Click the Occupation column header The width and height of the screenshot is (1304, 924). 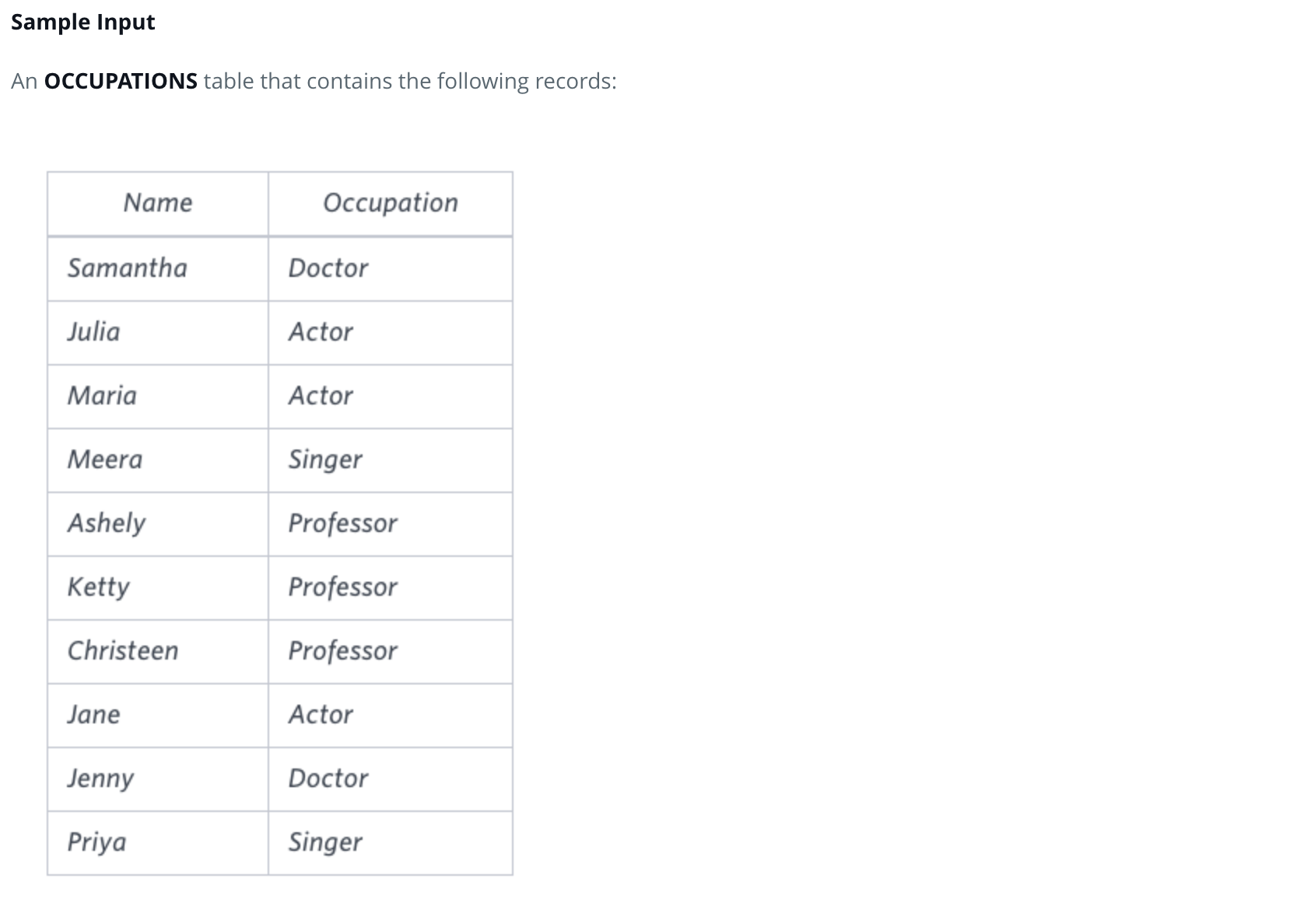(x=391, y=204)
